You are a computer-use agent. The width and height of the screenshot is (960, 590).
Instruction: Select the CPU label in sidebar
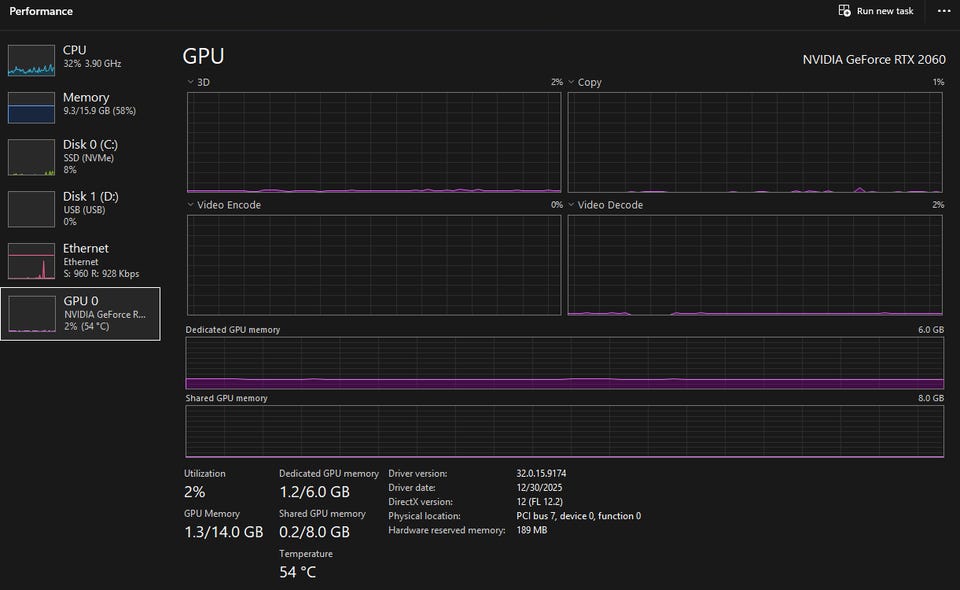coord(75,49)
